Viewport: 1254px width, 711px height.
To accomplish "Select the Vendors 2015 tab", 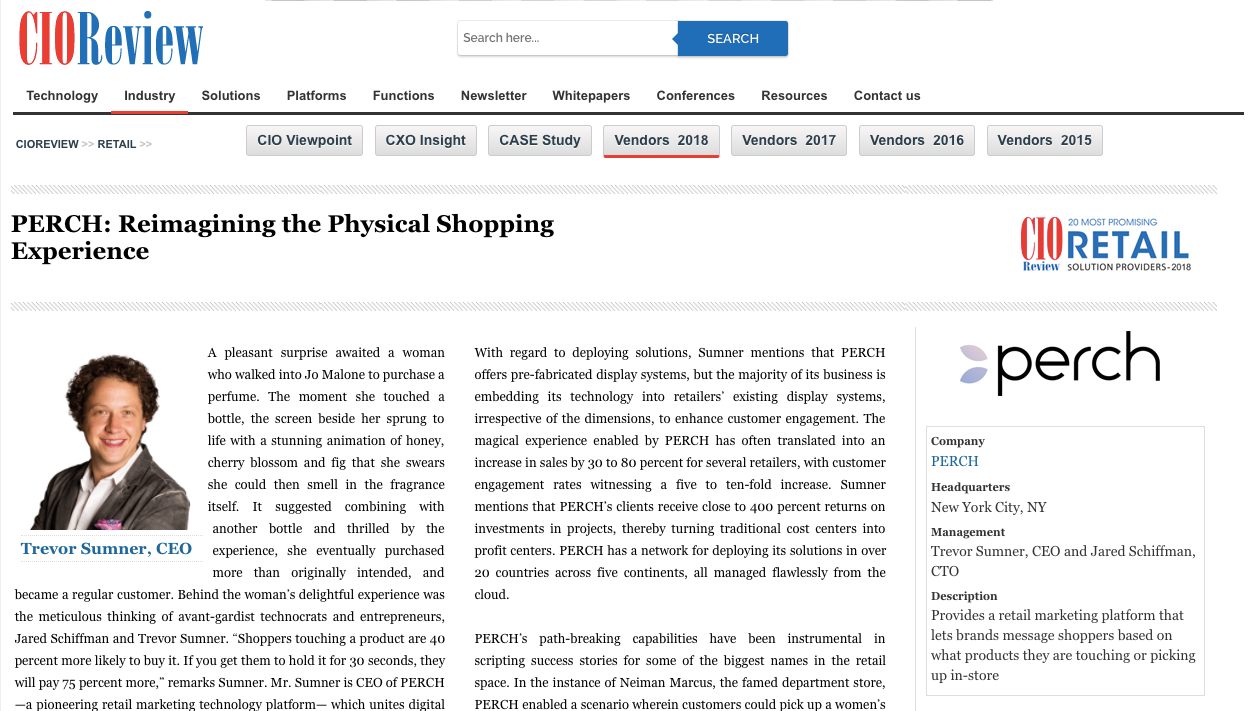I will 1045,140.
